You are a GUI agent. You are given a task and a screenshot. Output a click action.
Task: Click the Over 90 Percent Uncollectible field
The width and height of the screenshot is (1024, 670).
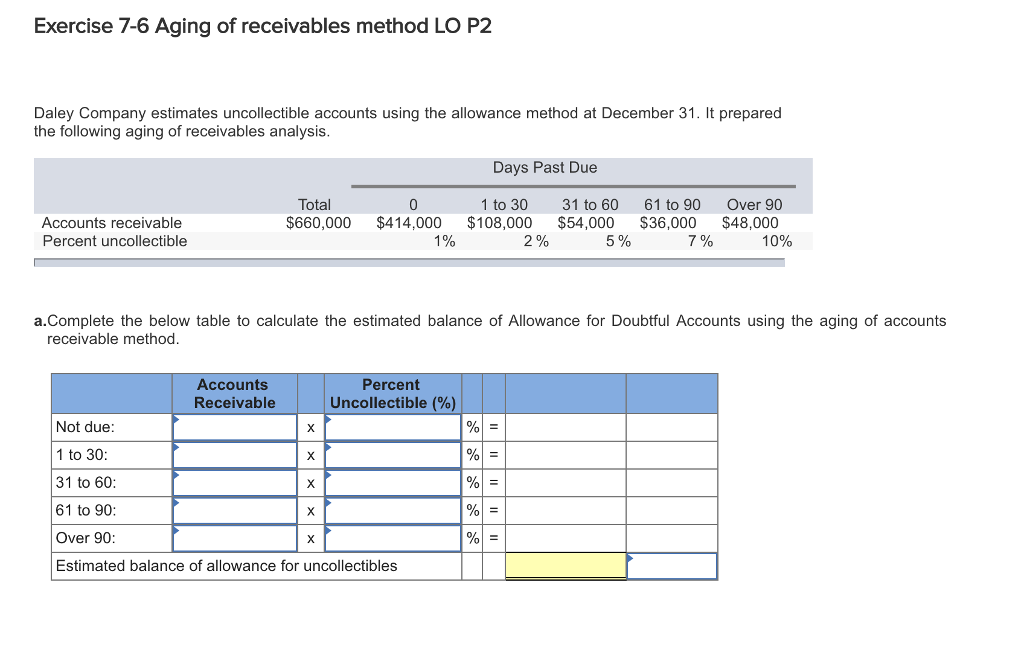(x=391, y=538)
